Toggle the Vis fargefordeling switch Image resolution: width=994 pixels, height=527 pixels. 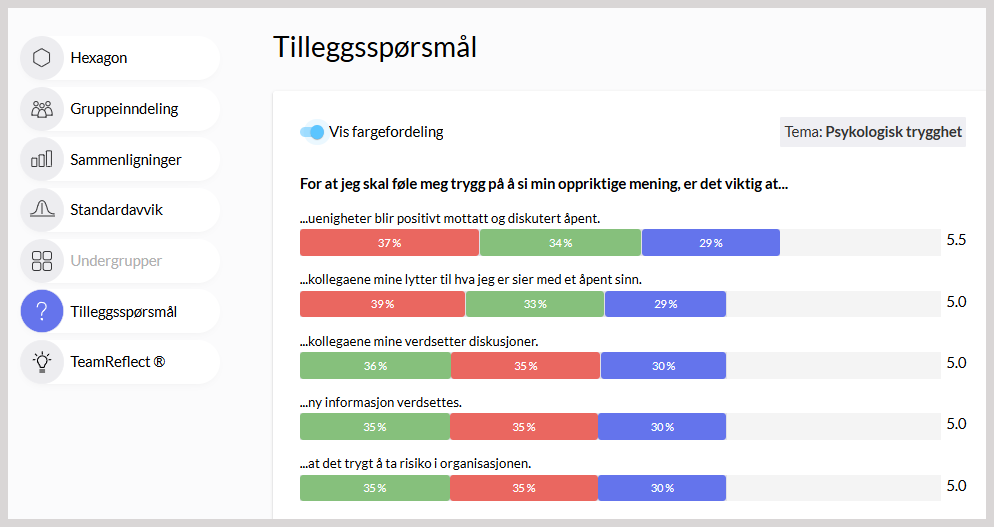point(313,132)
